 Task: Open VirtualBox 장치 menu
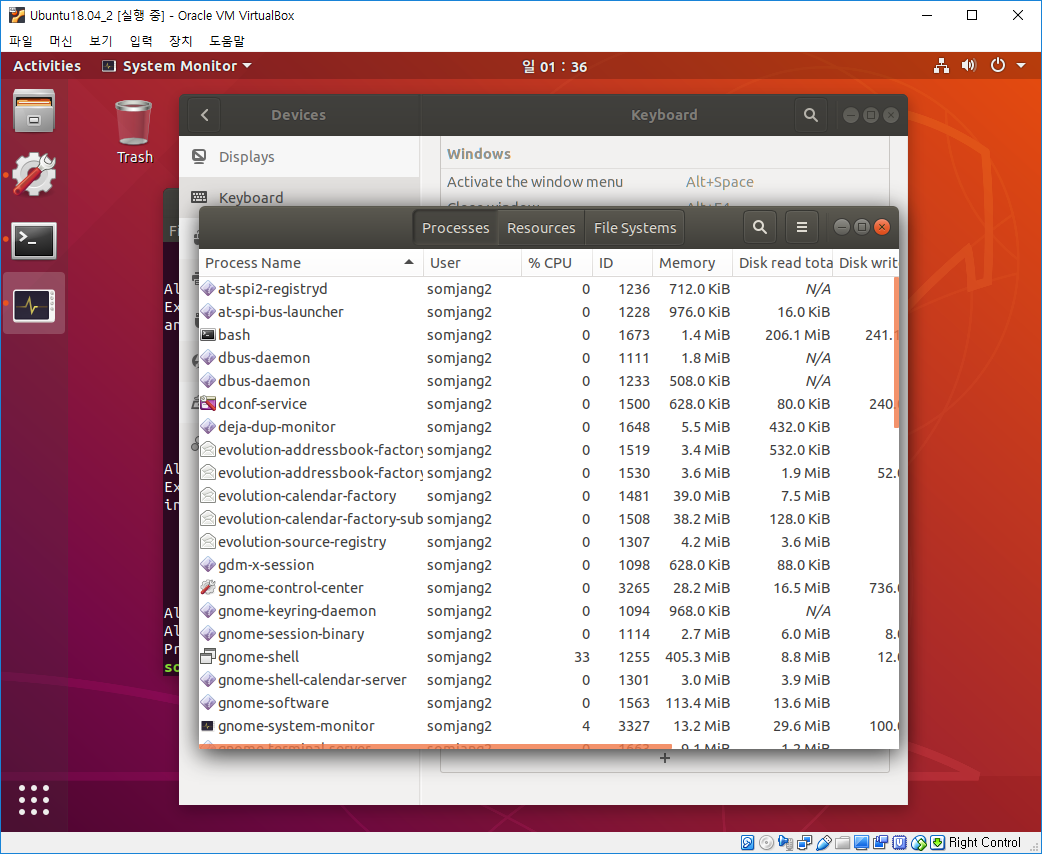pyautogui.click(x=180, y=41)
